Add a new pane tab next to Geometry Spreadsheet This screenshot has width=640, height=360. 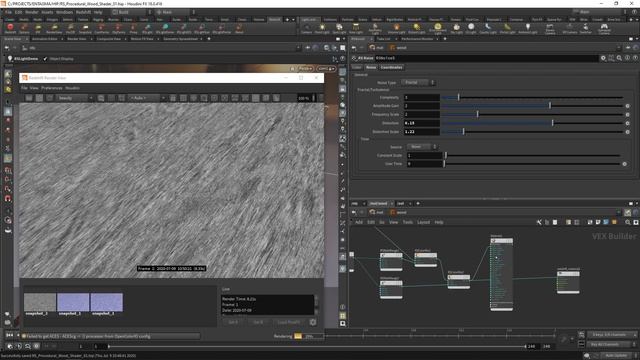coord(209,39)
